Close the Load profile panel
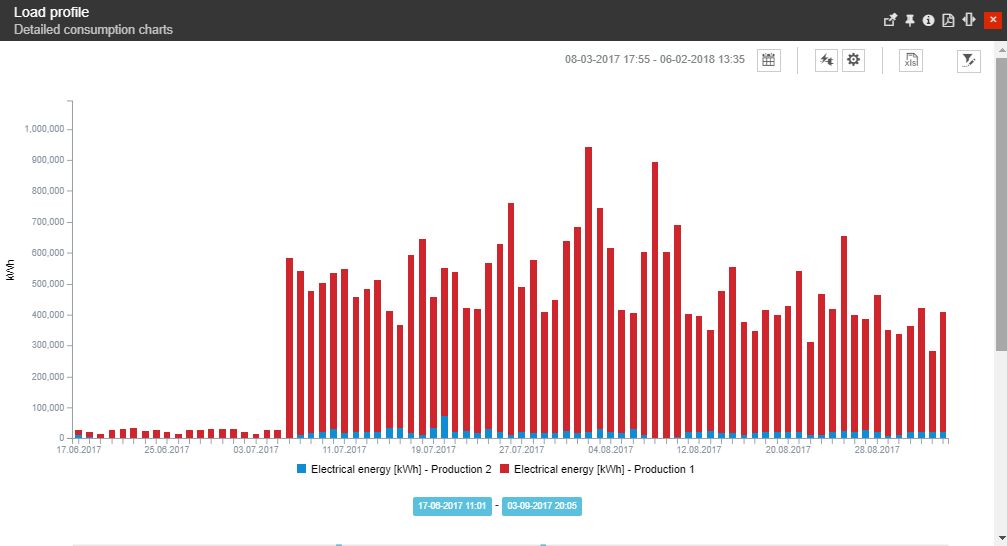 tap(992, 20)
